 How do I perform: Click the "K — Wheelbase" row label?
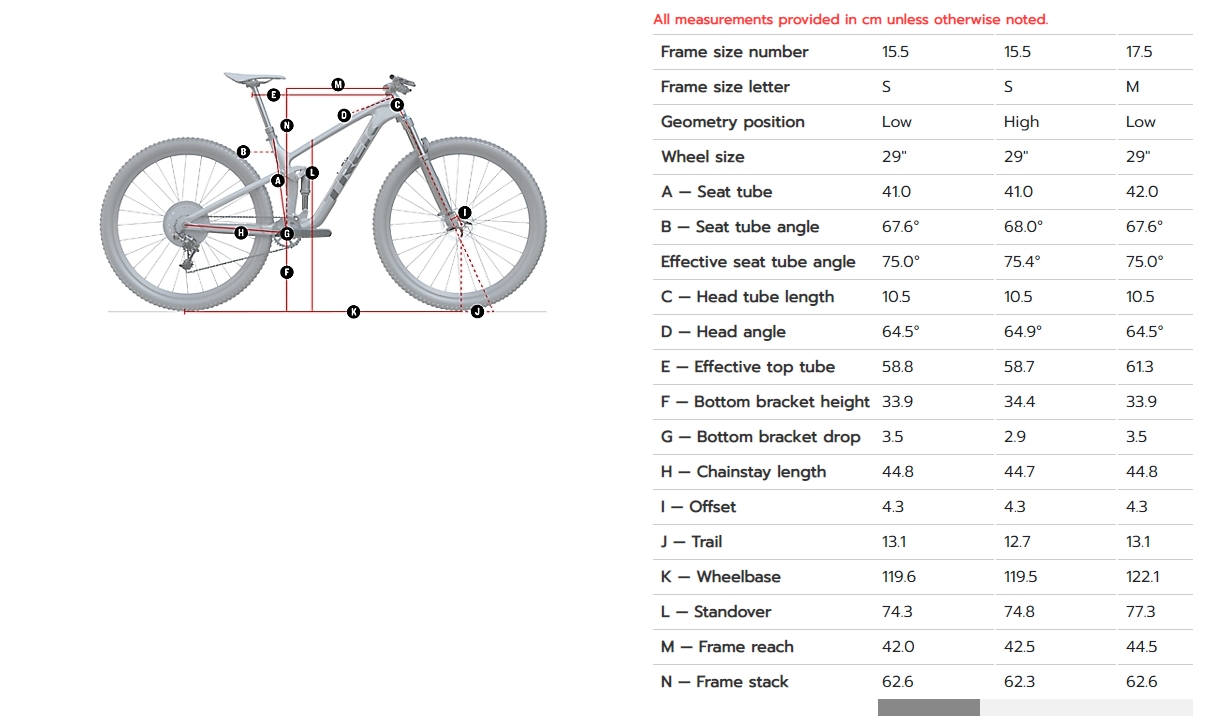tap(720, 577)
